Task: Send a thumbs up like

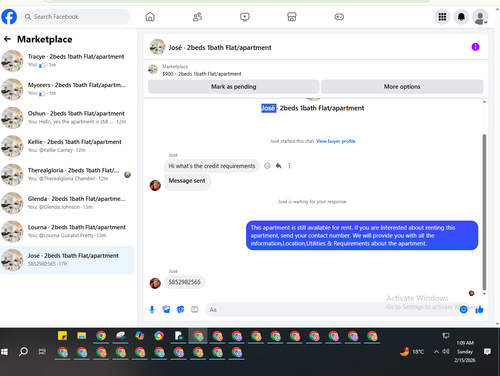Action: pos(479,310)
